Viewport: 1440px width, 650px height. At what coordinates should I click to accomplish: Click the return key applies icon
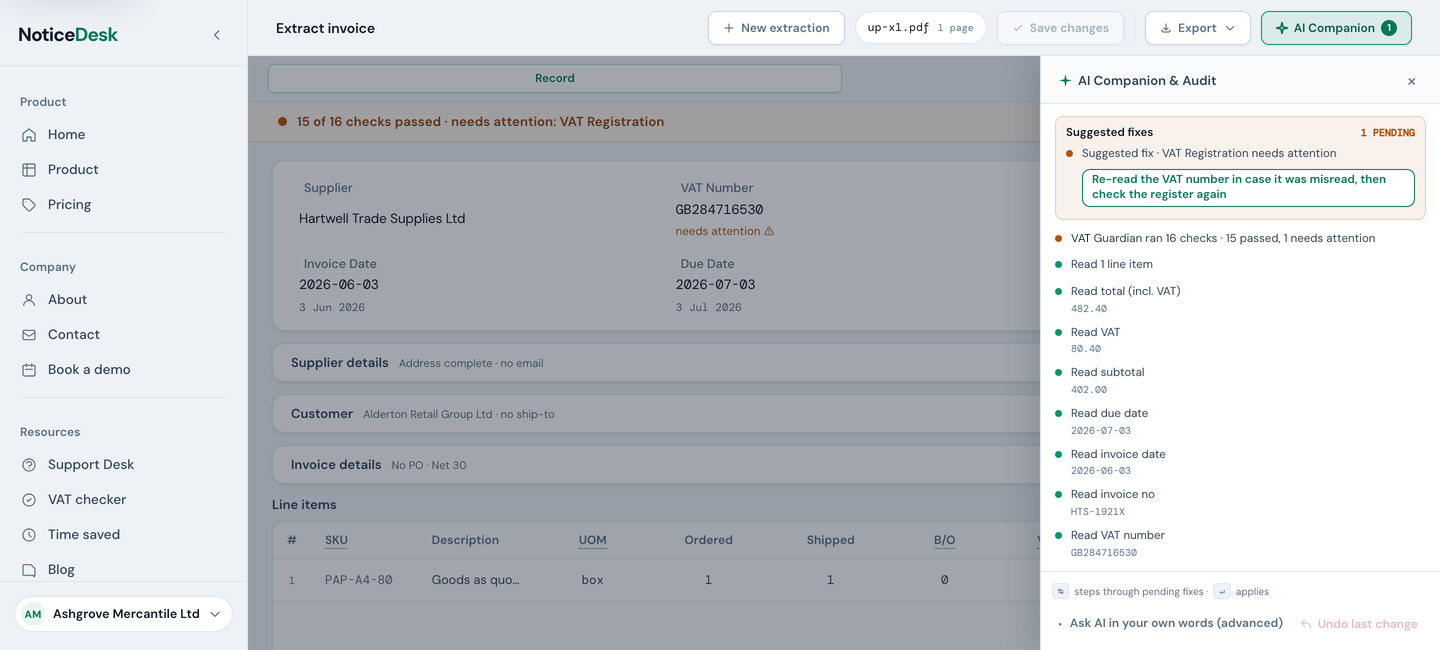[x=1221, y=591]
